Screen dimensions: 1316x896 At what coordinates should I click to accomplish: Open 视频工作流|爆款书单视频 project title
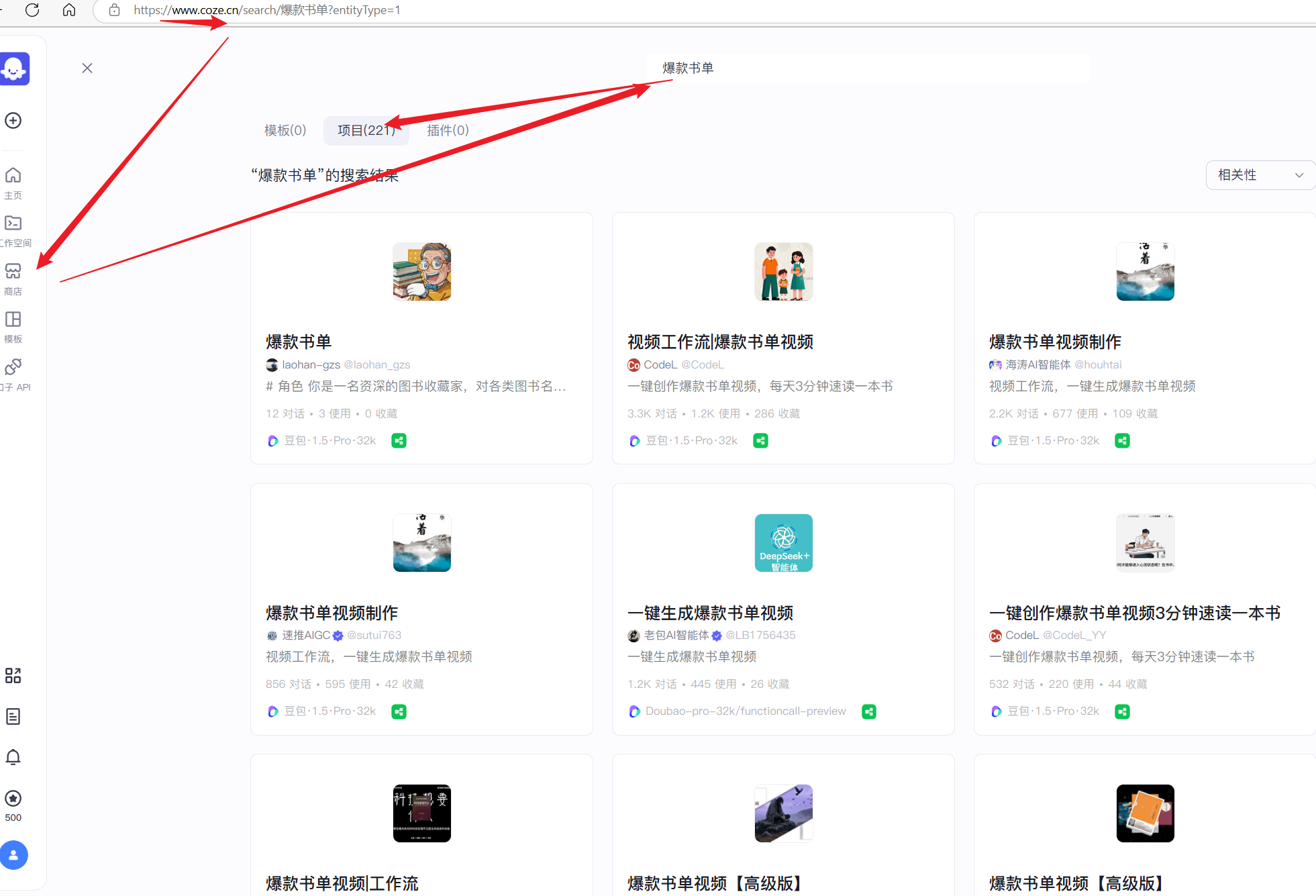[721, 342]
